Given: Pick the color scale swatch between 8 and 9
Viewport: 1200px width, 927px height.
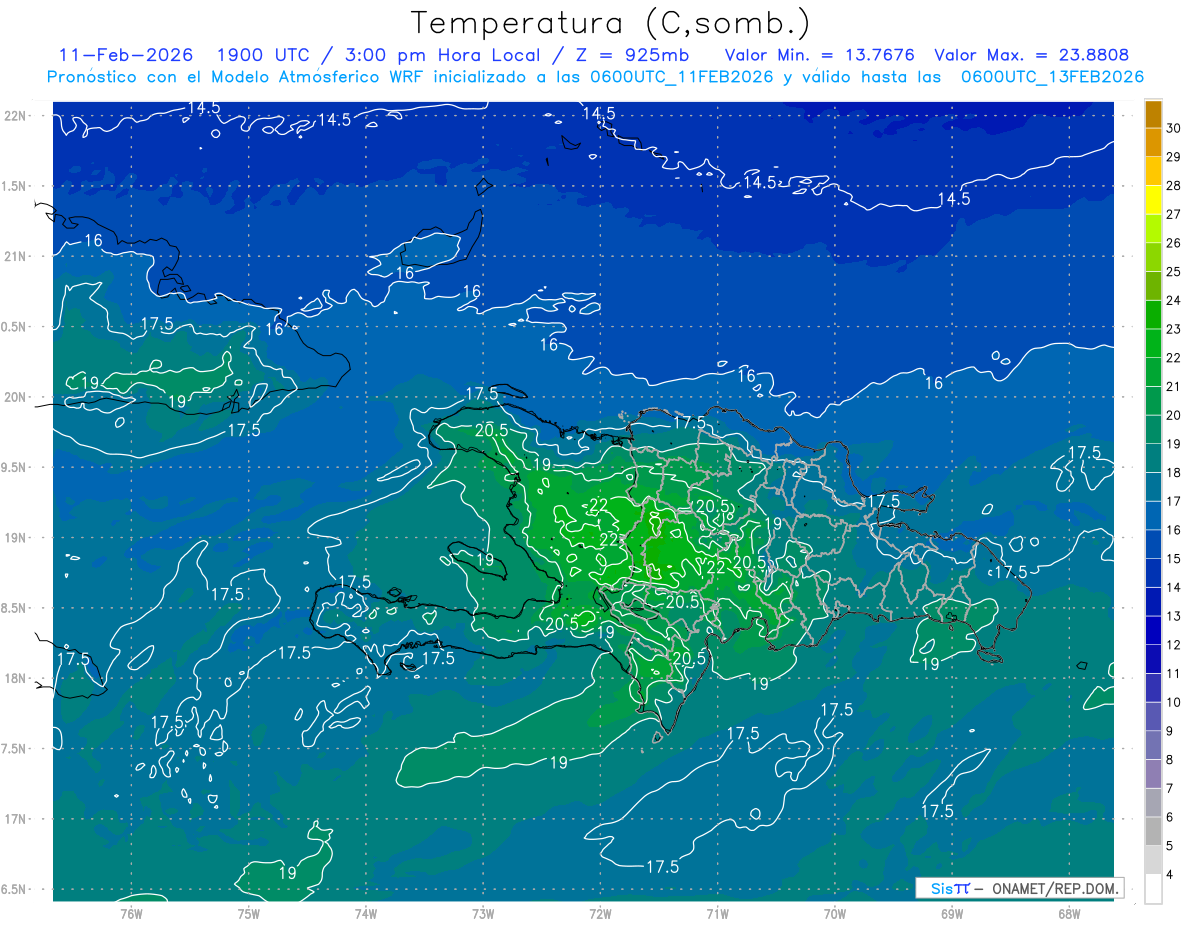Looking at the screenshot, I should 1153,746.
